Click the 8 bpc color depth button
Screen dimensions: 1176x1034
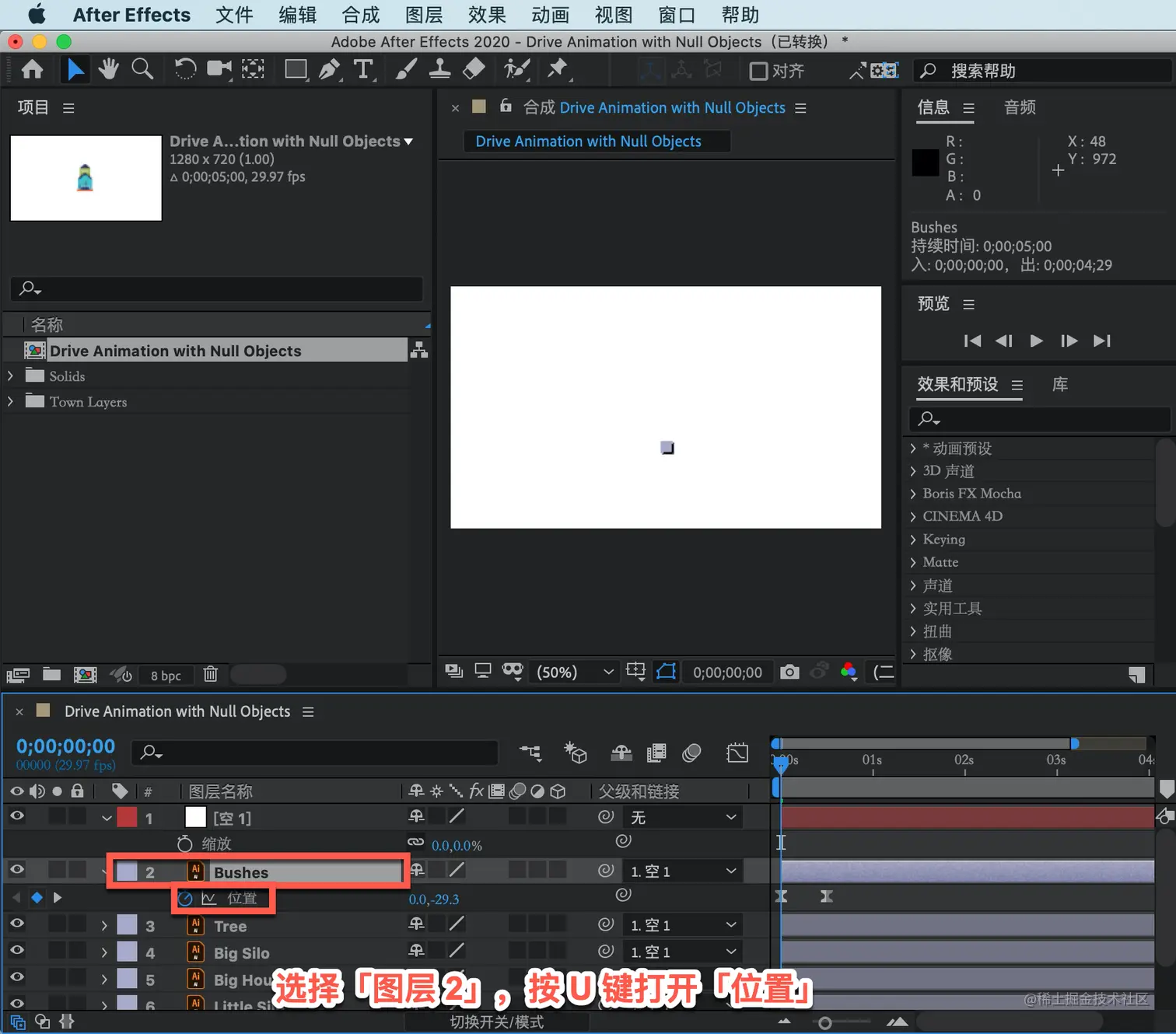[x=166, y=676]
